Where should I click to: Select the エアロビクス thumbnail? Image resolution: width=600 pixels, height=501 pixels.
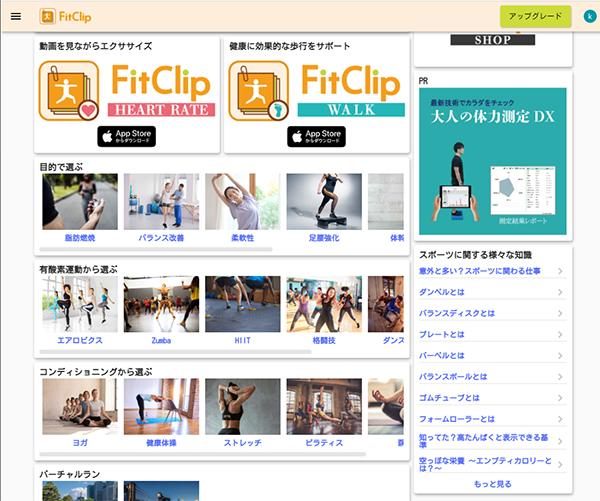click(80, 304)
